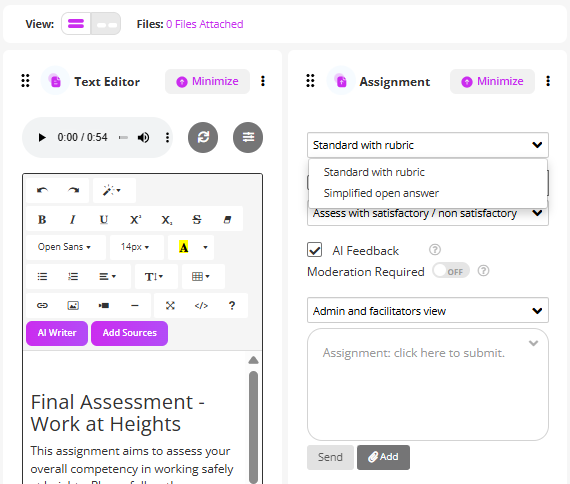This screenshot has height=484, width=570.
Task: Click the yellow text highlight color swatch
Action: pyautogui.click(x=184, y=247)
